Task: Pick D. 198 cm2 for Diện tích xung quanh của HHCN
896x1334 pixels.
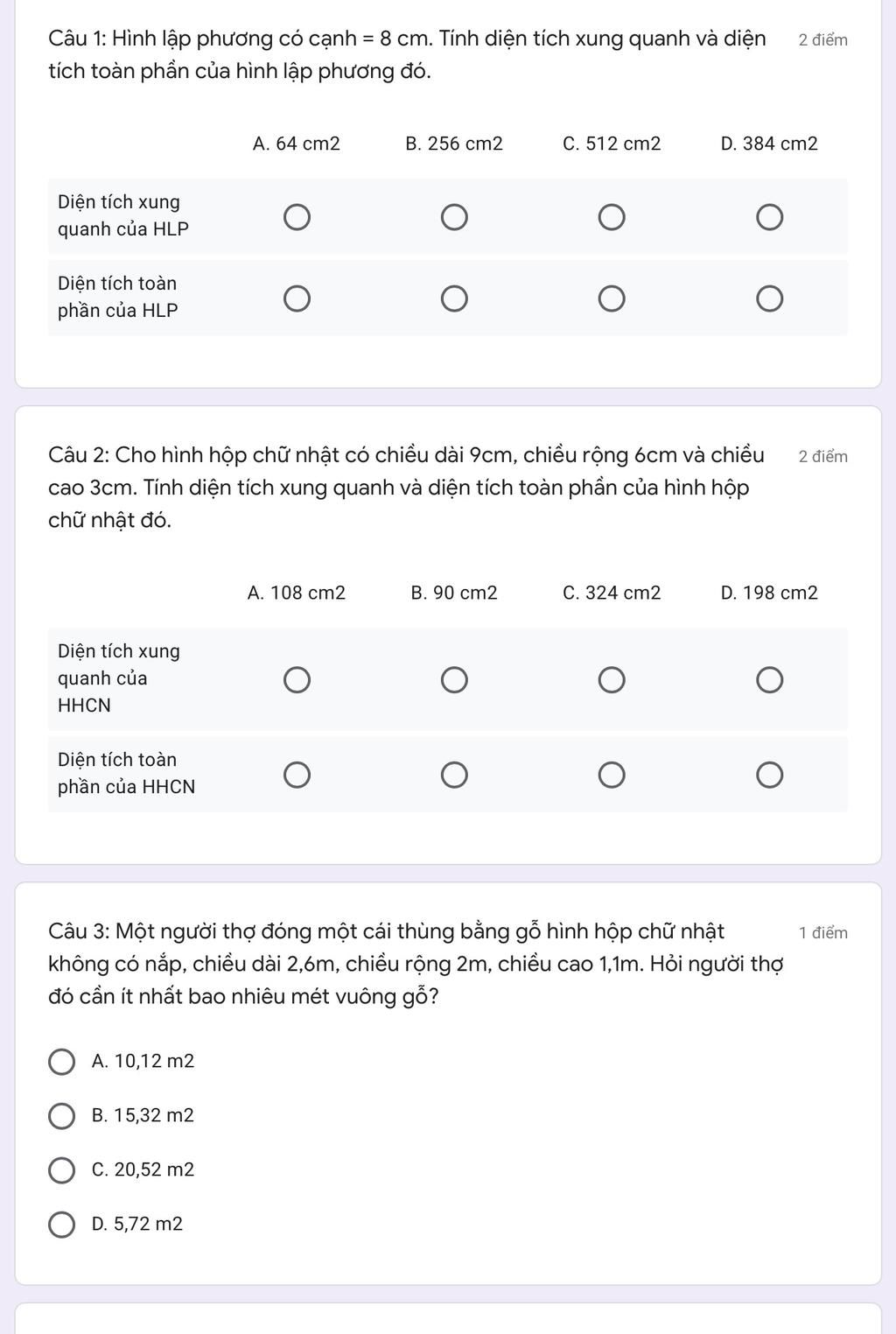Action: point(770,679)
